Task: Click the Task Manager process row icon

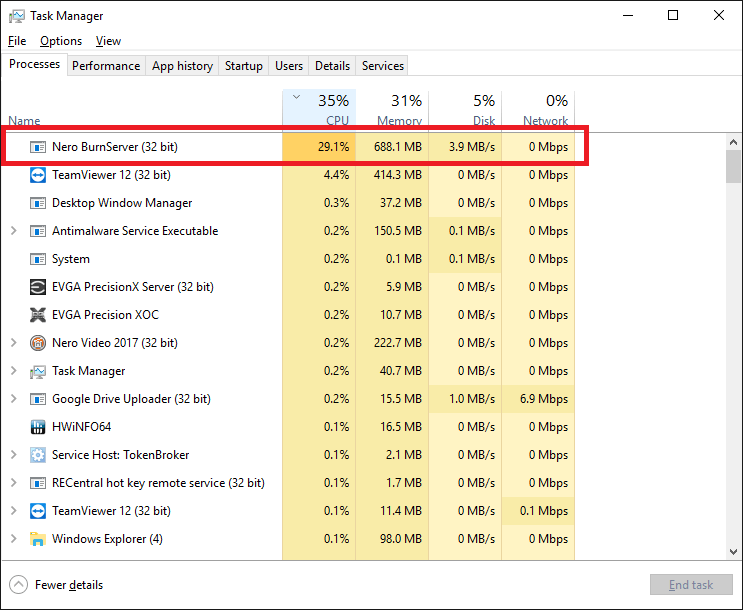Action: [38, 371]
